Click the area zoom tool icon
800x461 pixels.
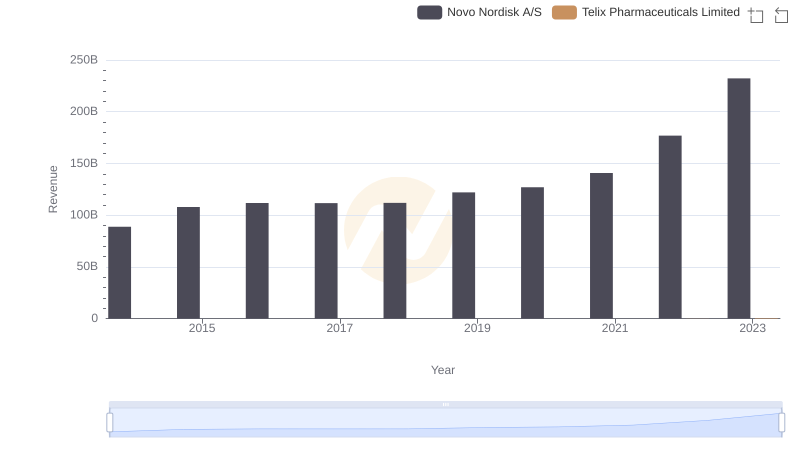tap(756, 15)
